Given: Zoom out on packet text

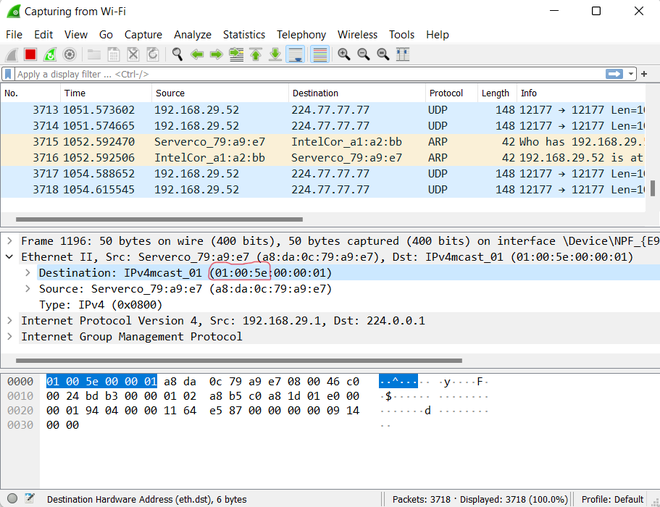Looking at the screenshot, I should point(363,55).
